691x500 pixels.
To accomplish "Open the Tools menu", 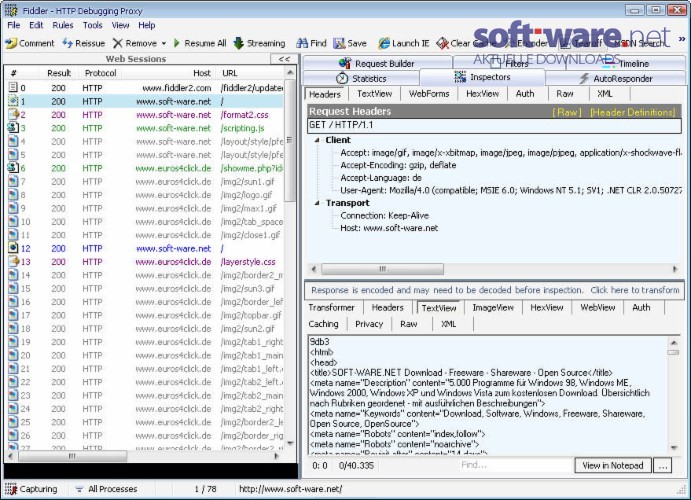I will tap(92, 25).
